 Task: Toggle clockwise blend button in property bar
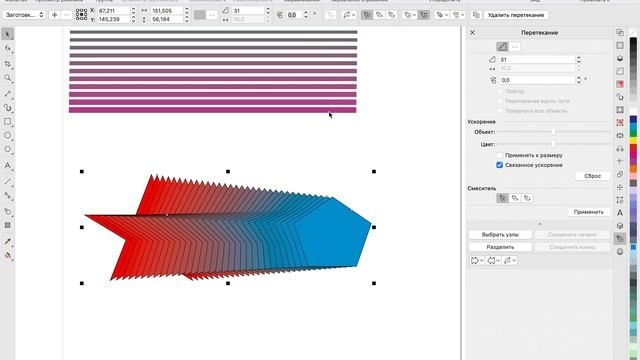tap(379, 15)
